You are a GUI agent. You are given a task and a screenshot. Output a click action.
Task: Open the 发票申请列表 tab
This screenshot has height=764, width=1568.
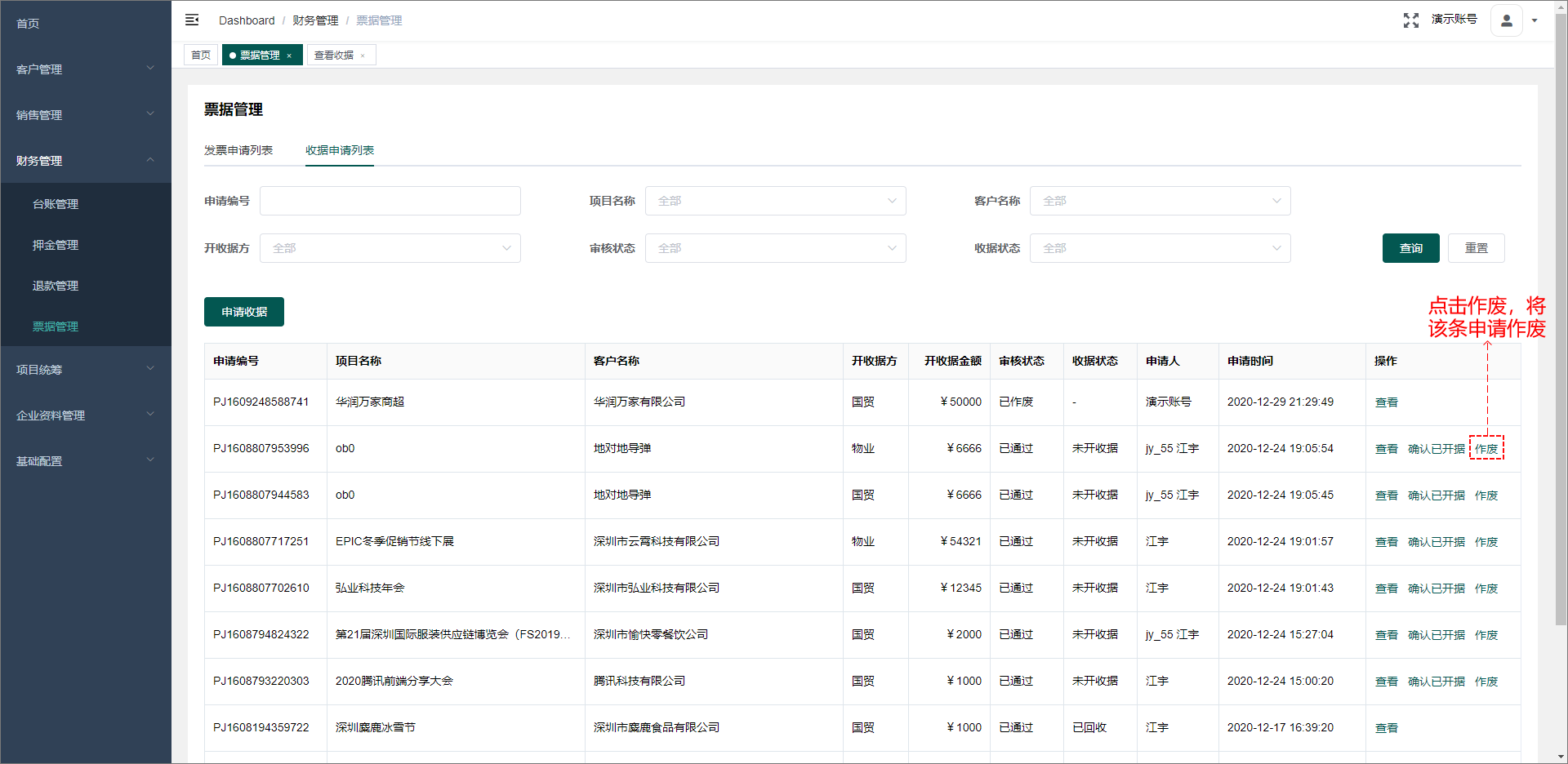click(x=238, y=150)
